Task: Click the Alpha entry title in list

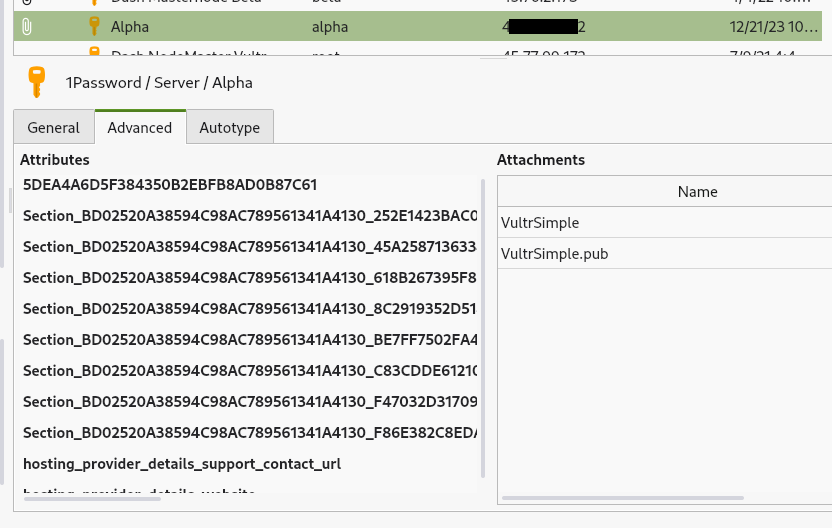Action: 130,27
